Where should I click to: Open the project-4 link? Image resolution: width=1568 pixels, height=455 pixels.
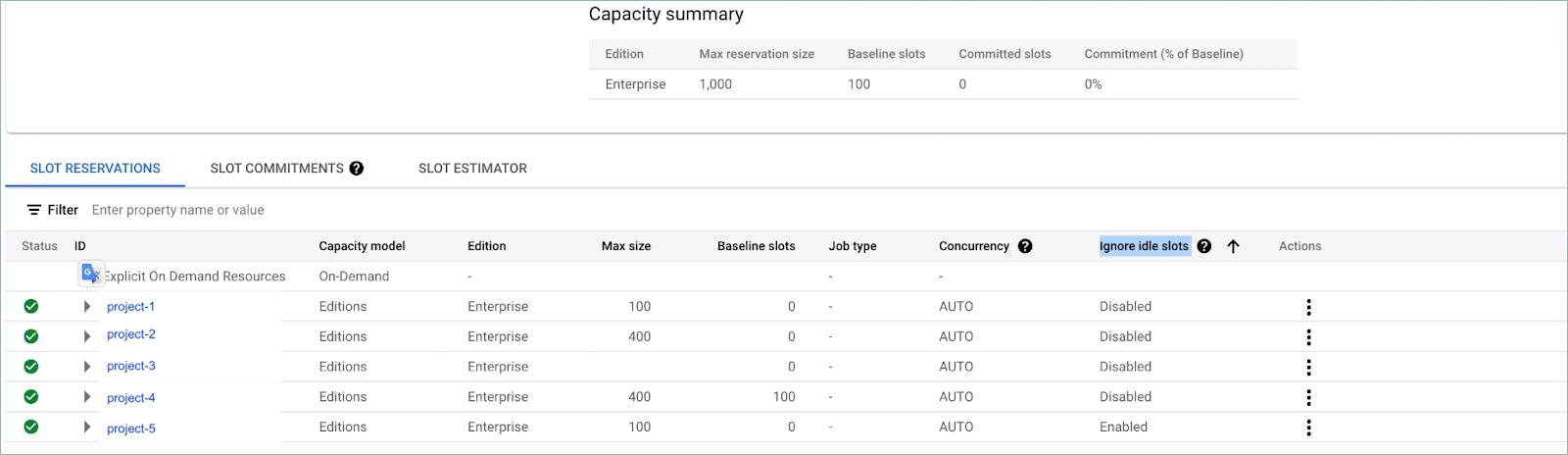coord(131,398)
